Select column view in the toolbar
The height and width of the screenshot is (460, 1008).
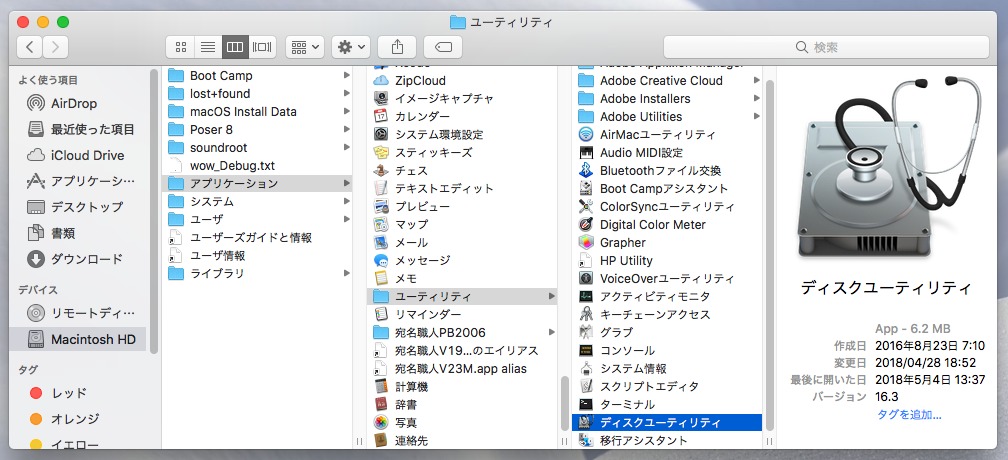(x=235, y=47)
